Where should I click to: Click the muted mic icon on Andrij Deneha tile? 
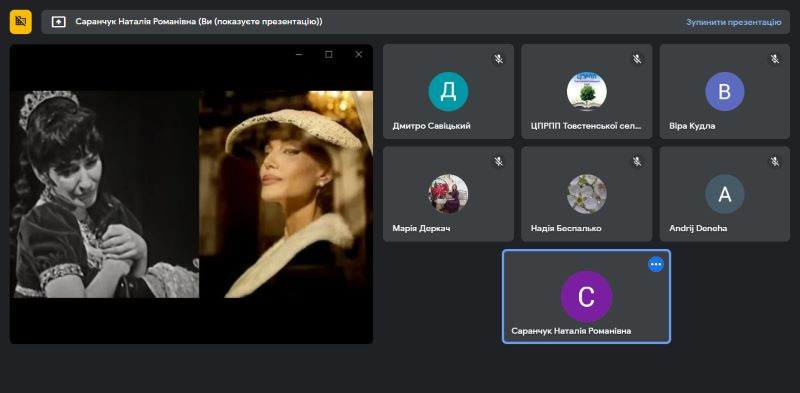pos(775,161)
